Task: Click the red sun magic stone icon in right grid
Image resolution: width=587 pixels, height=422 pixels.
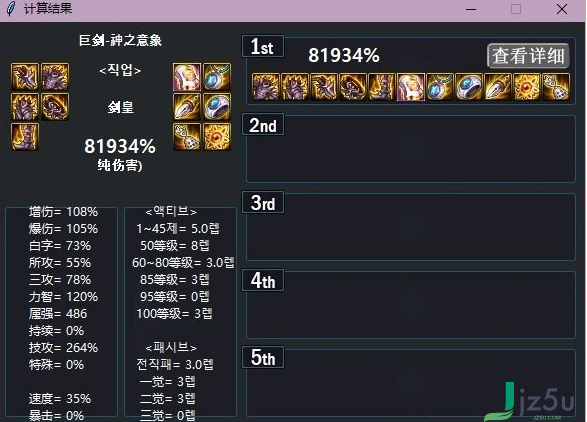Action: coord(217,137)
